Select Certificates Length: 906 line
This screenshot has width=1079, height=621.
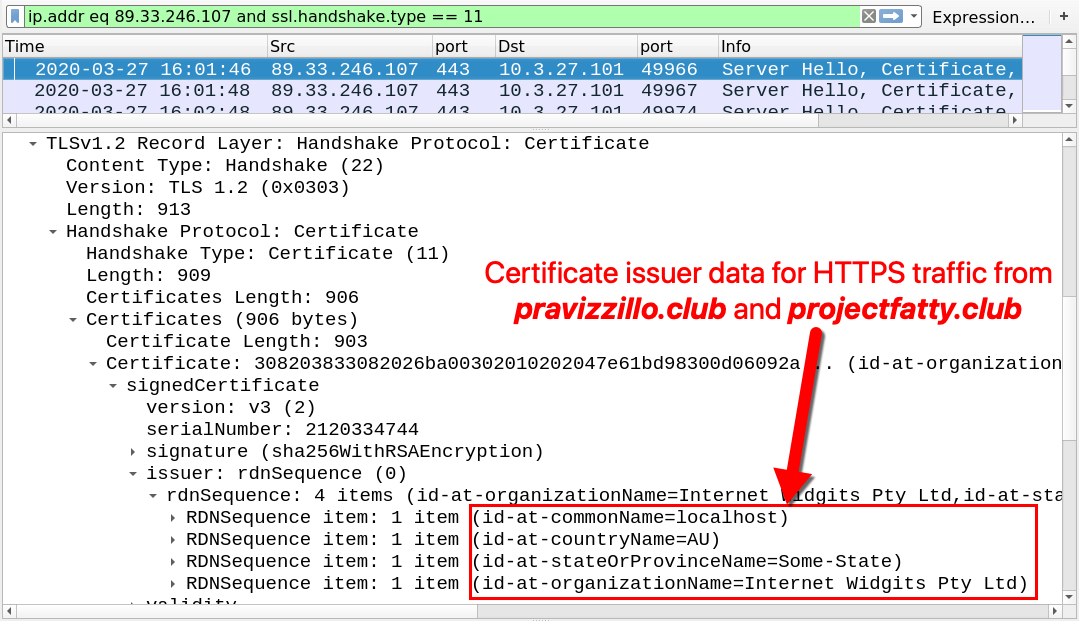(222, 297)
